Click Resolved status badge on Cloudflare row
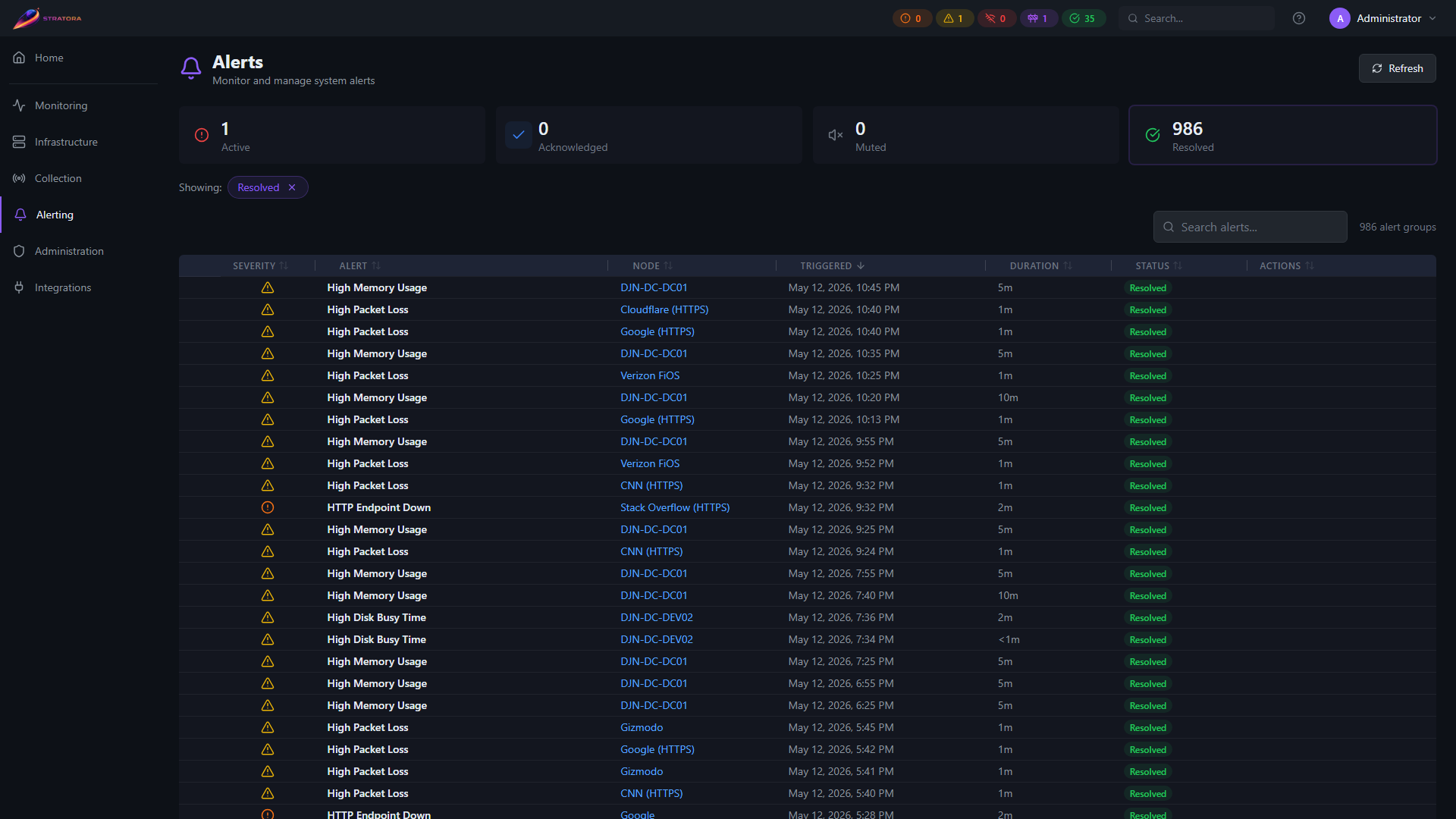This screenshot has height=819, width=1456. click(1147, 309)
